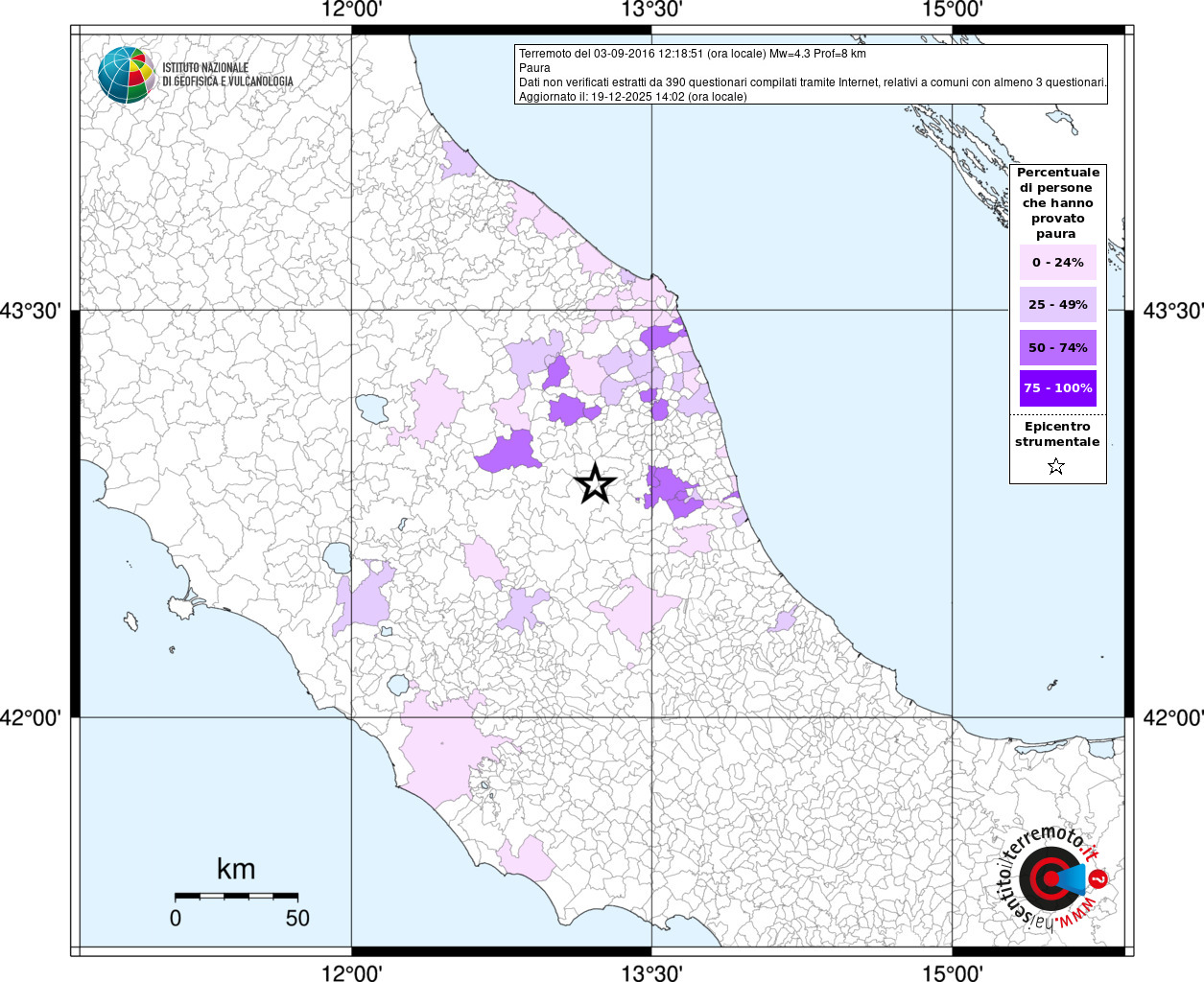Click the 13°30' label on the top axis

(652, 11)
